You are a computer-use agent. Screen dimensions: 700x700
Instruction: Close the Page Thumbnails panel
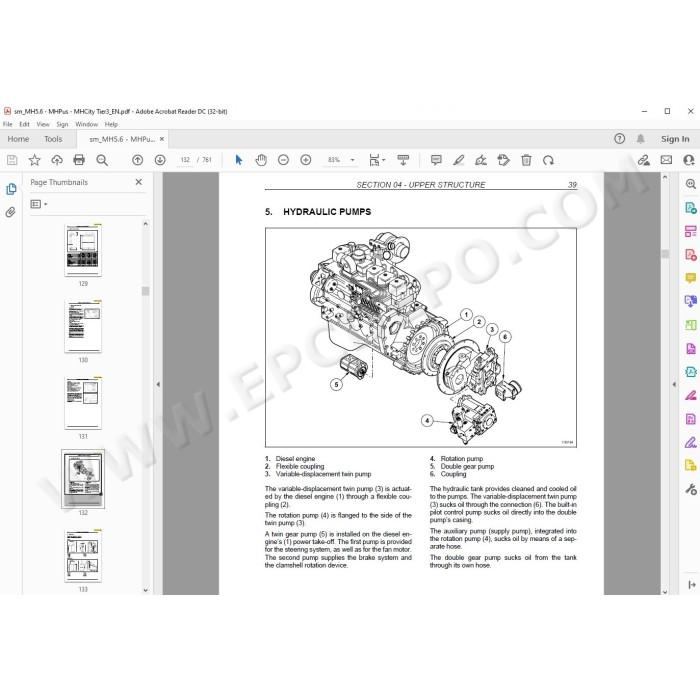point(138,182)
